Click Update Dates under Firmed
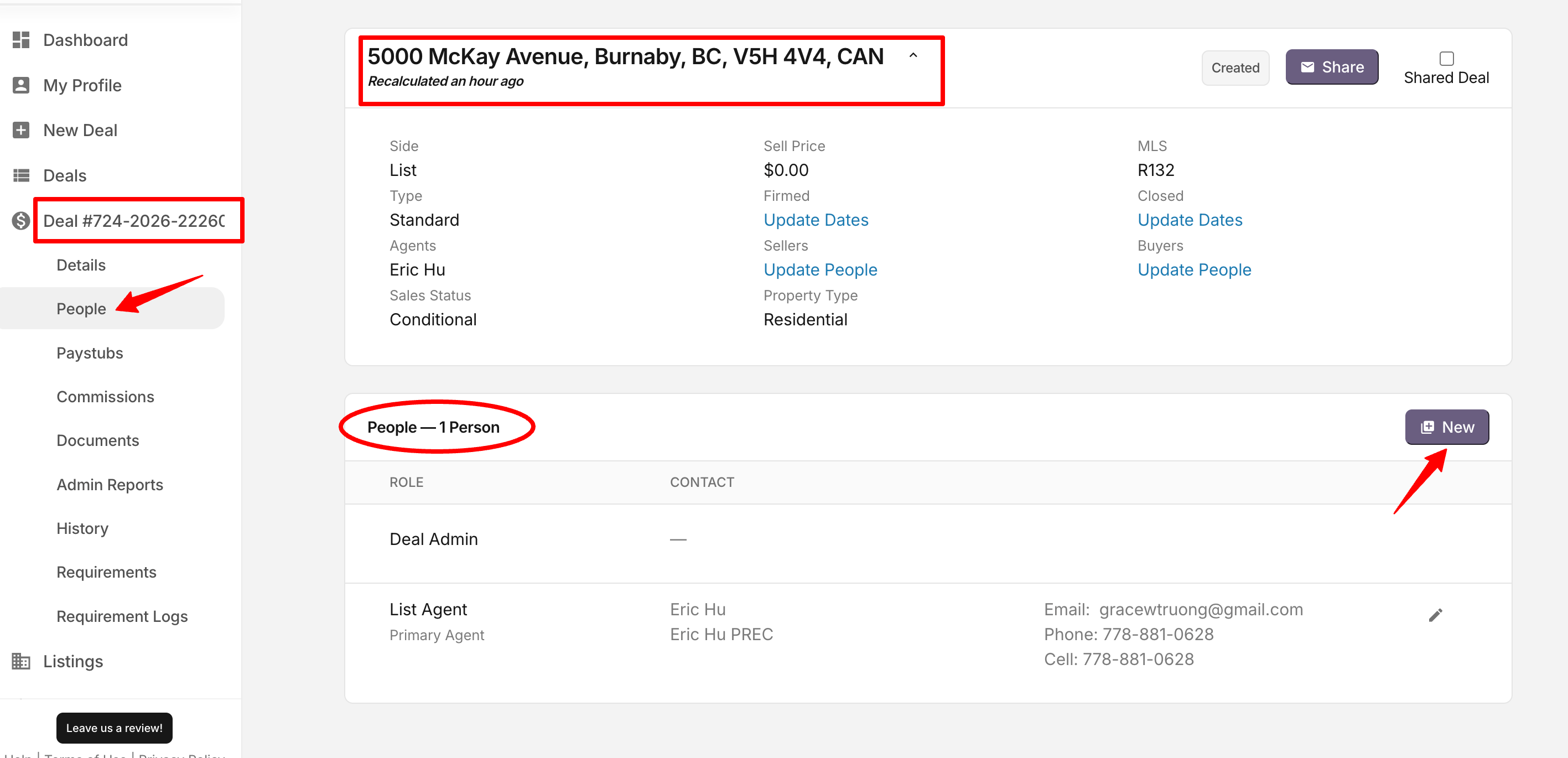Viewport: 1568px width, 758px height. pos(815,220)
